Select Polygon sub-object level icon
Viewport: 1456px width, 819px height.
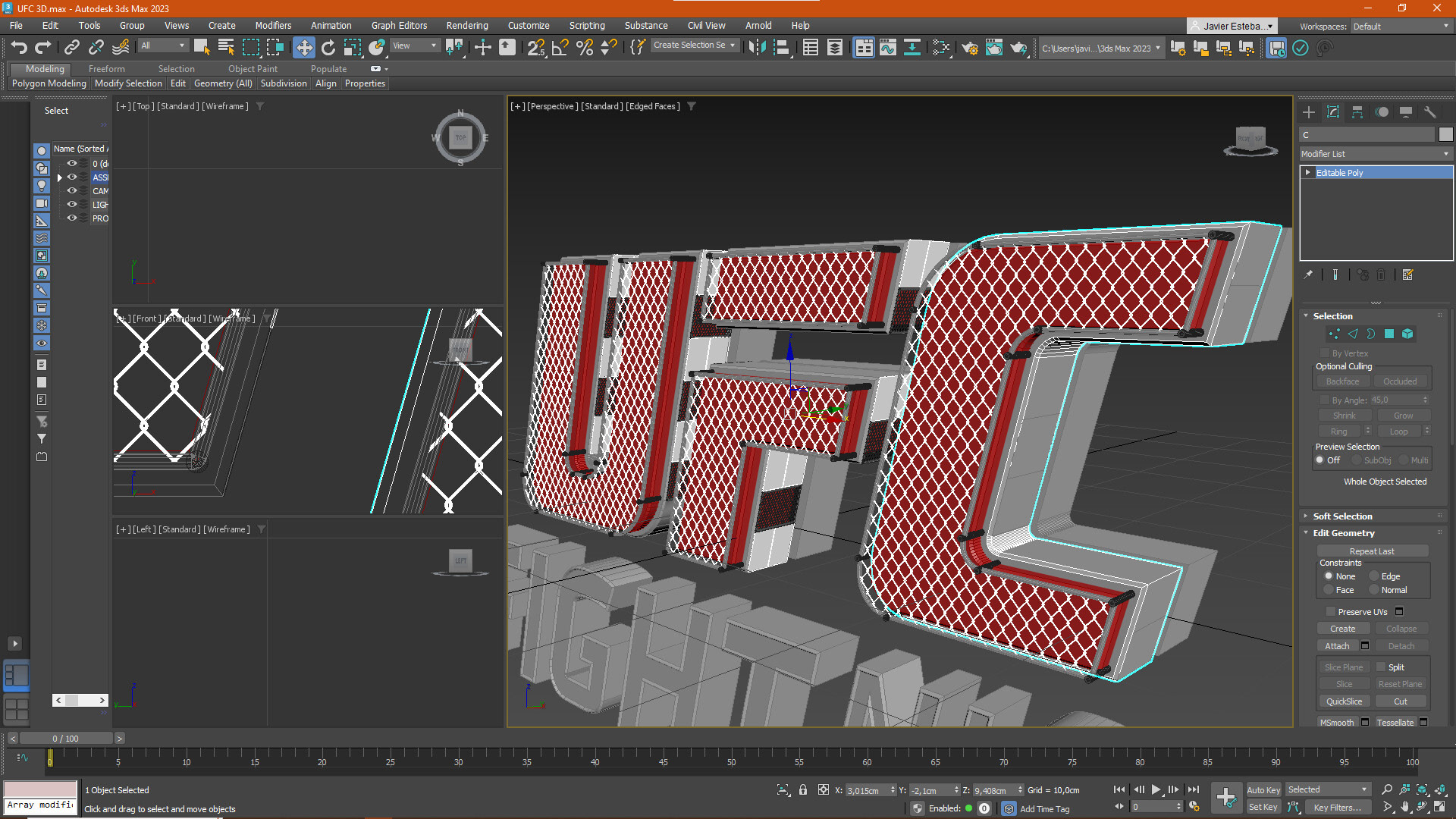1389,334
